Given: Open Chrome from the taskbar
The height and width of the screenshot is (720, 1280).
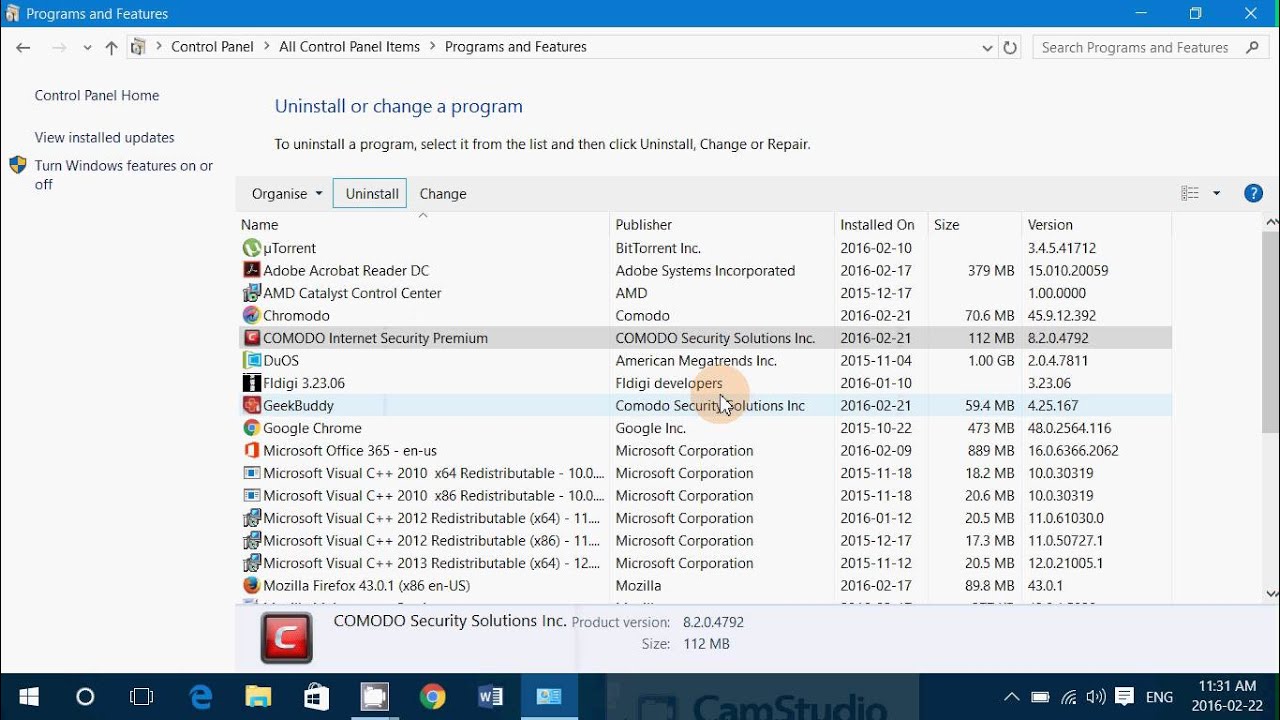Looking at the screenshot, I should [x=433, y=697].
